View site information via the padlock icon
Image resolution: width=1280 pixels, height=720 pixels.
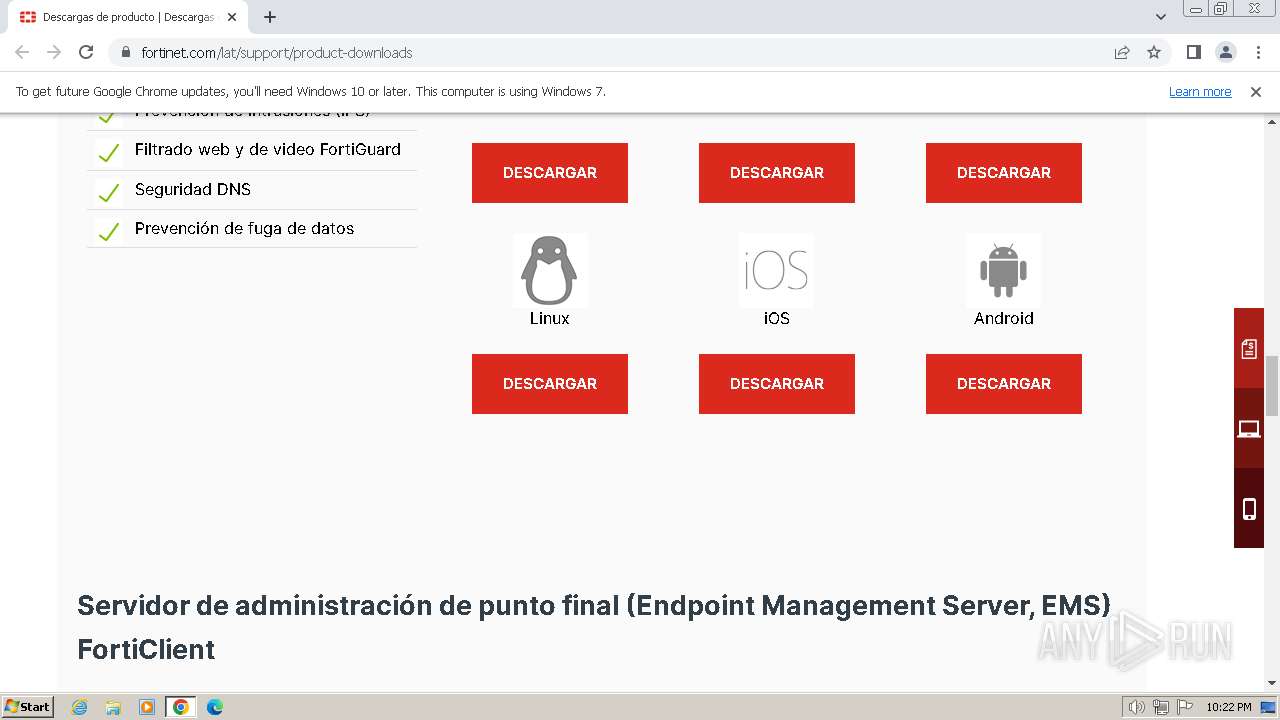[x=126, y=52]
